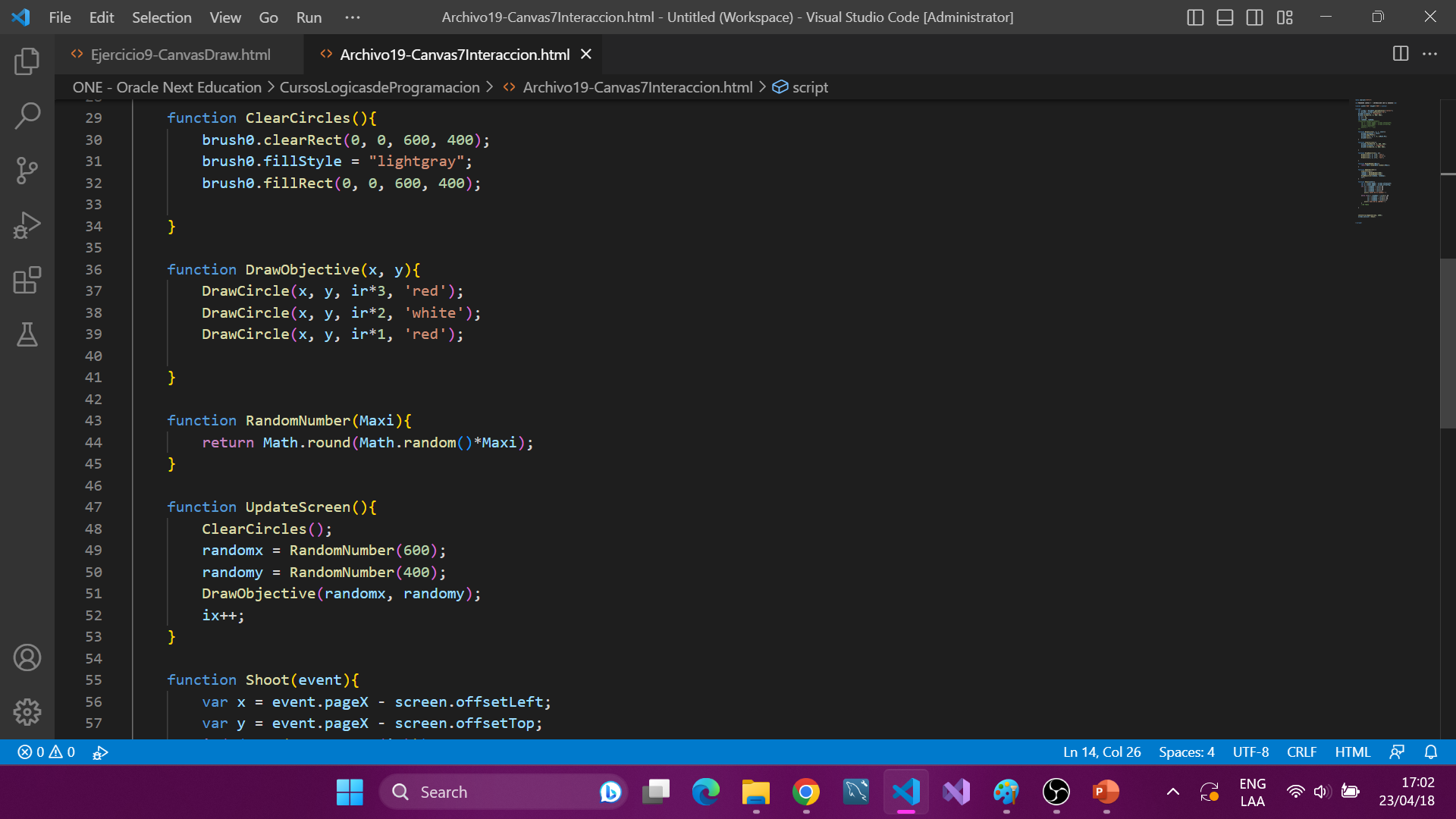Open Source Control view
This screenshot has height=819, width=1456.
click(27, 170)
